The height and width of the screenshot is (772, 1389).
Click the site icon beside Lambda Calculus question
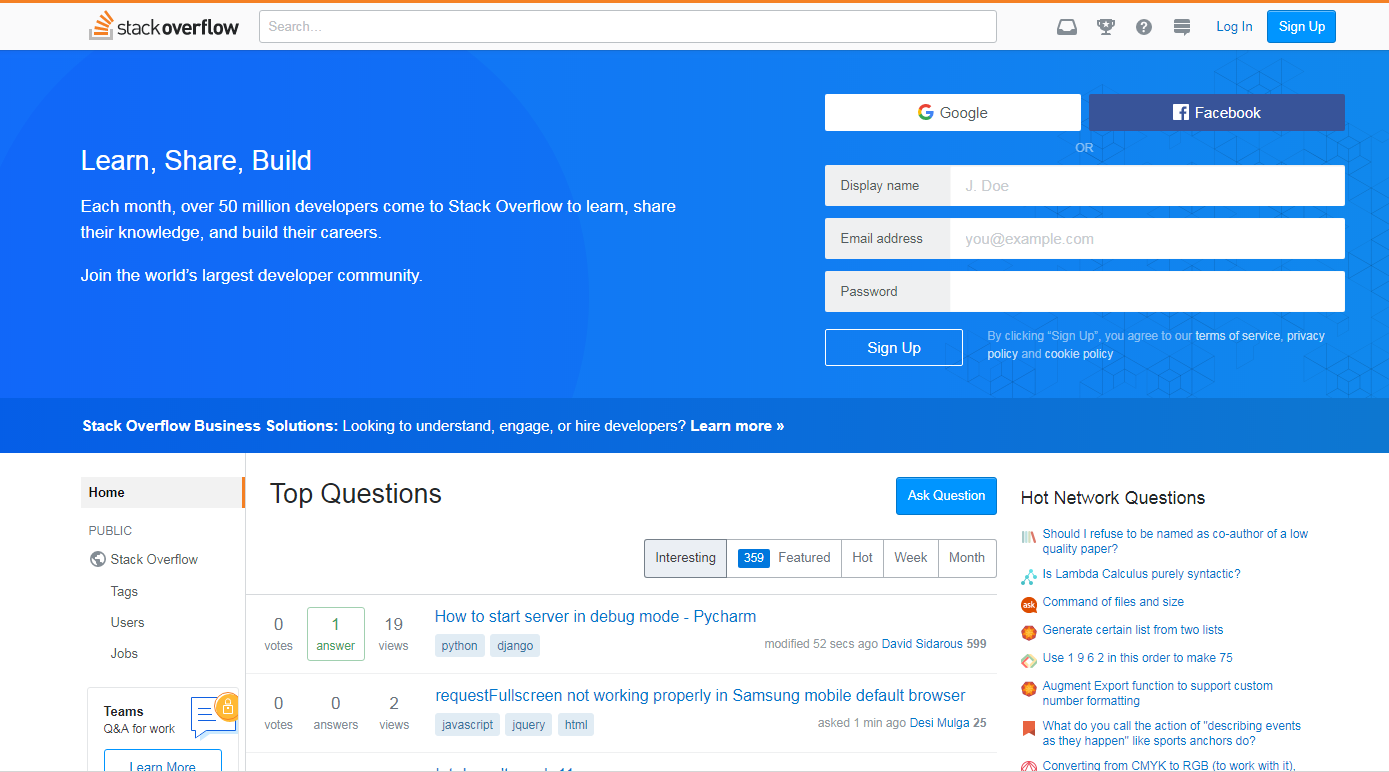tap(1028, 576)
